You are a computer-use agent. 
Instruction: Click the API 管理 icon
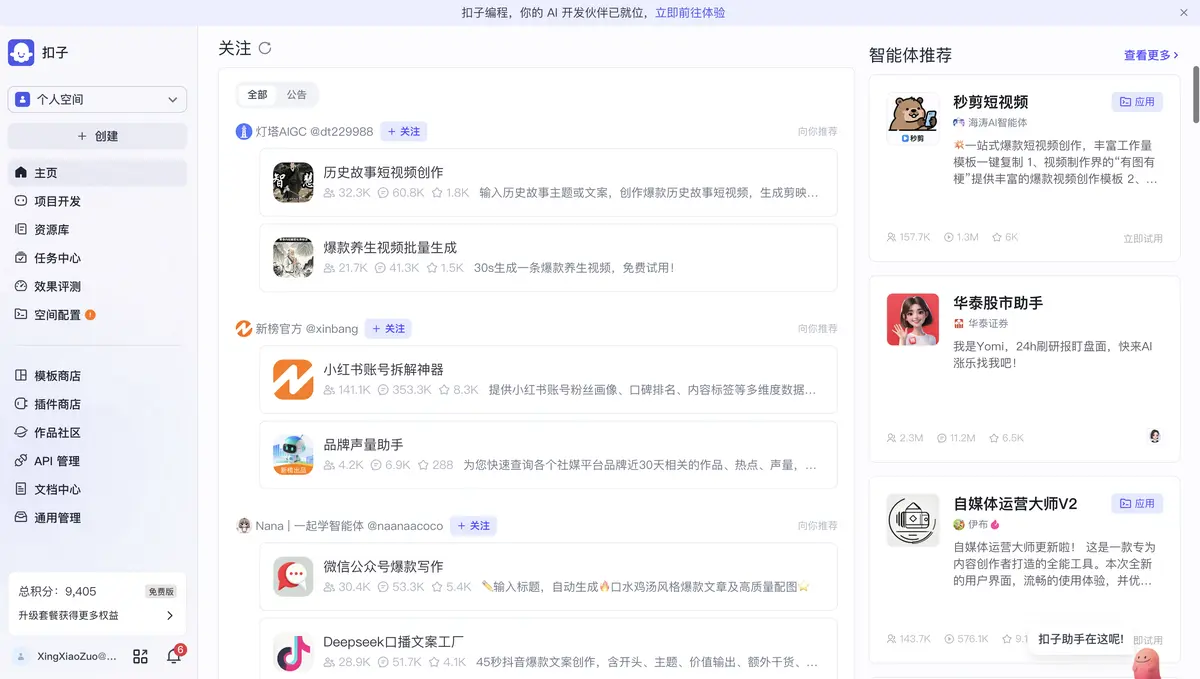coord(21,461)
